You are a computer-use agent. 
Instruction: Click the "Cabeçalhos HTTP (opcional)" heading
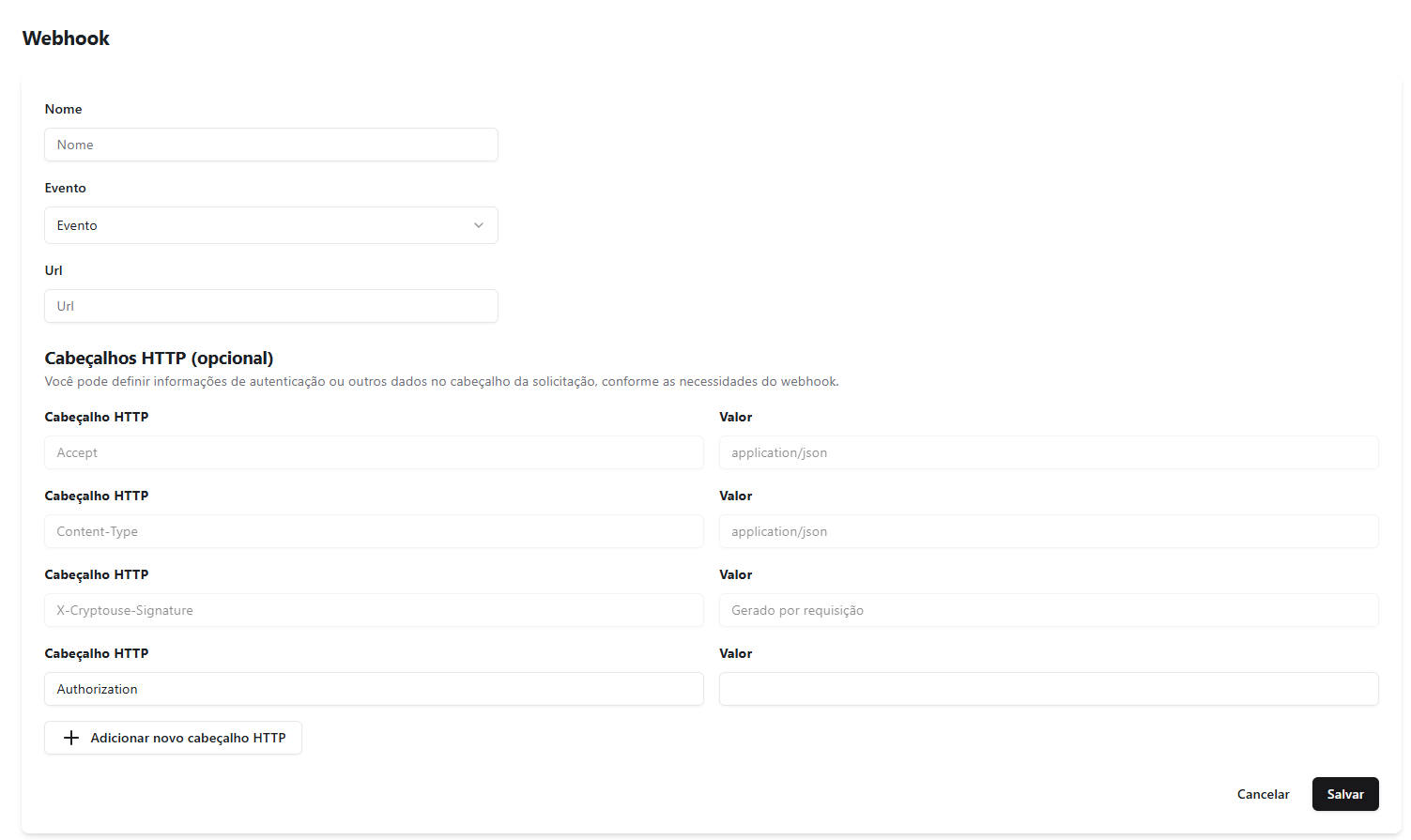coord(158,358)
